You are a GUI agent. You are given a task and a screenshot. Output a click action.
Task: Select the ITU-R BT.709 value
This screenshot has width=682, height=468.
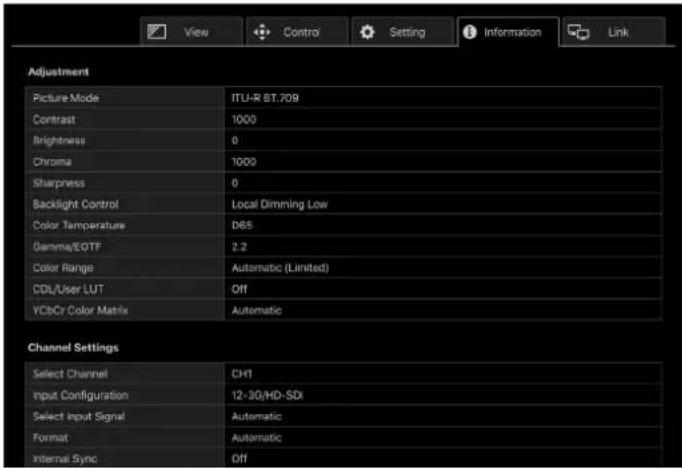pyautogui.click(x=265, y=98)
